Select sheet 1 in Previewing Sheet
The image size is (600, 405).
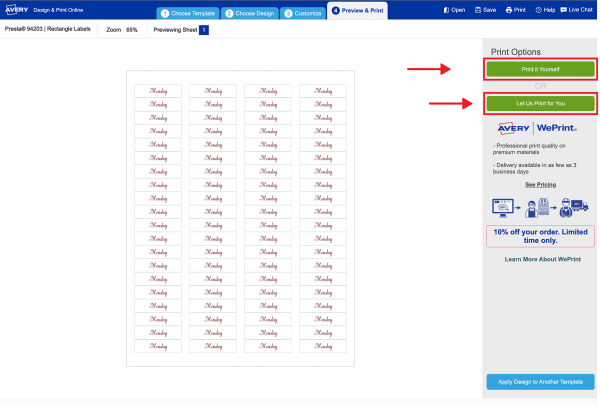point(204,31)
